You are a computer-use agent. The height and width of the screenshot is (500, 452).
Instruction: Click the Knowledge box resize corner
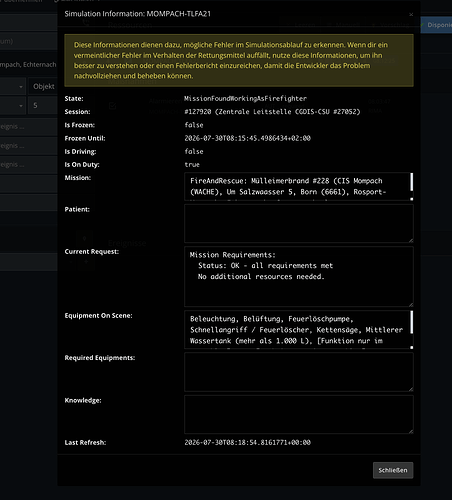point(411,431)
